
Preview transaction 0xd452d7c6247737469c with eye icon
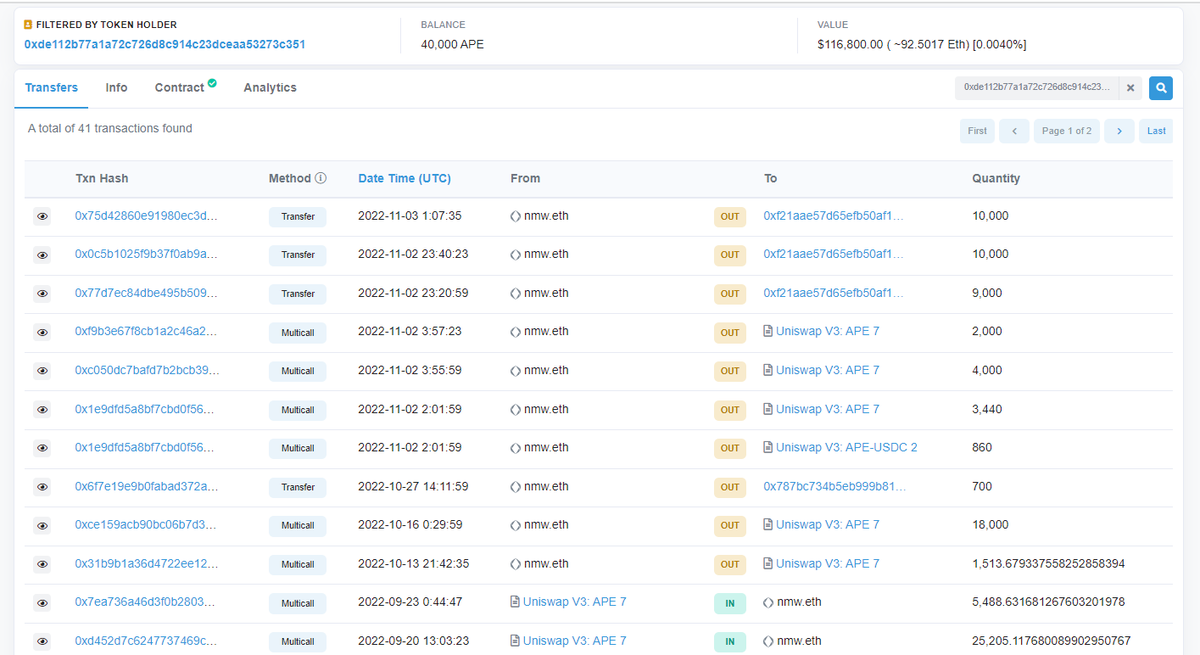pos(42,641)
